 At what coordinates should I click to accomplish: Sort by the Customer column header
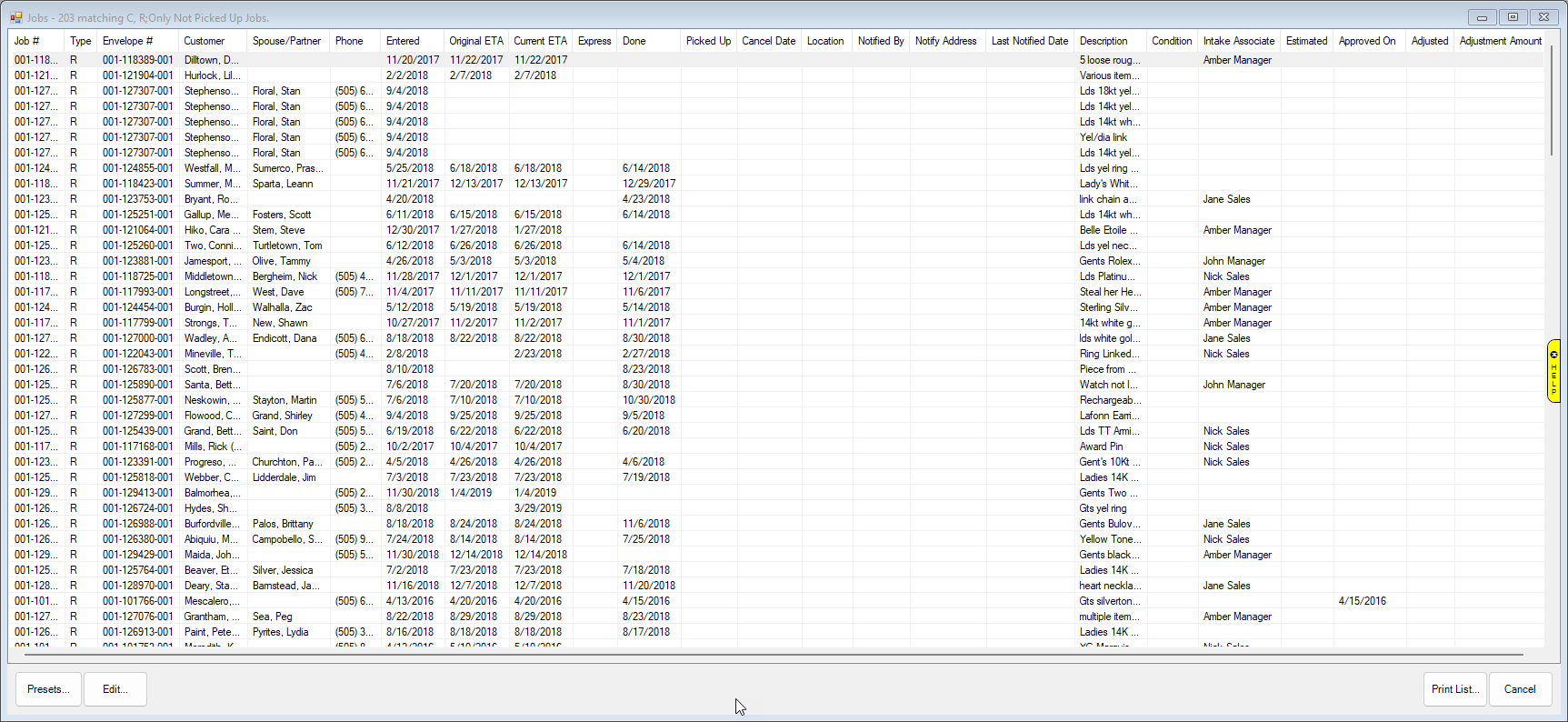205,41
